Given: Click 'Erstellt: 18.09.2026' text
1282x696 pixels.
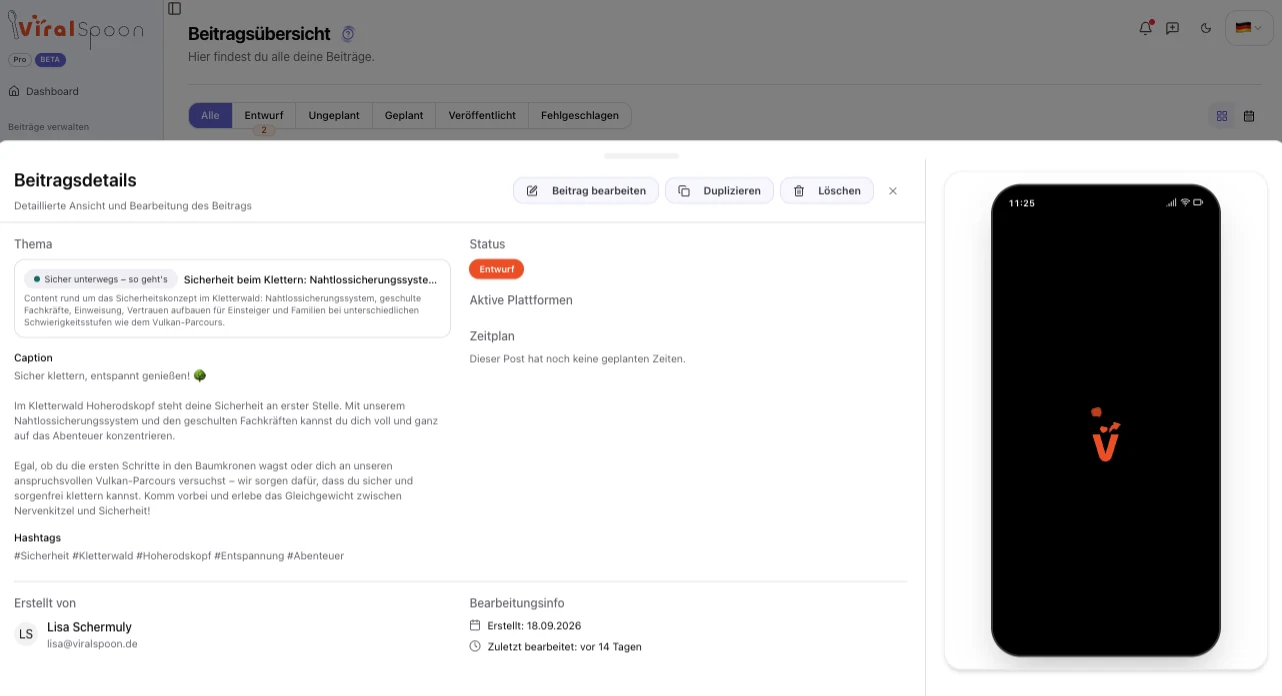Looking at the screenshot, I should [x=534, y=626].
